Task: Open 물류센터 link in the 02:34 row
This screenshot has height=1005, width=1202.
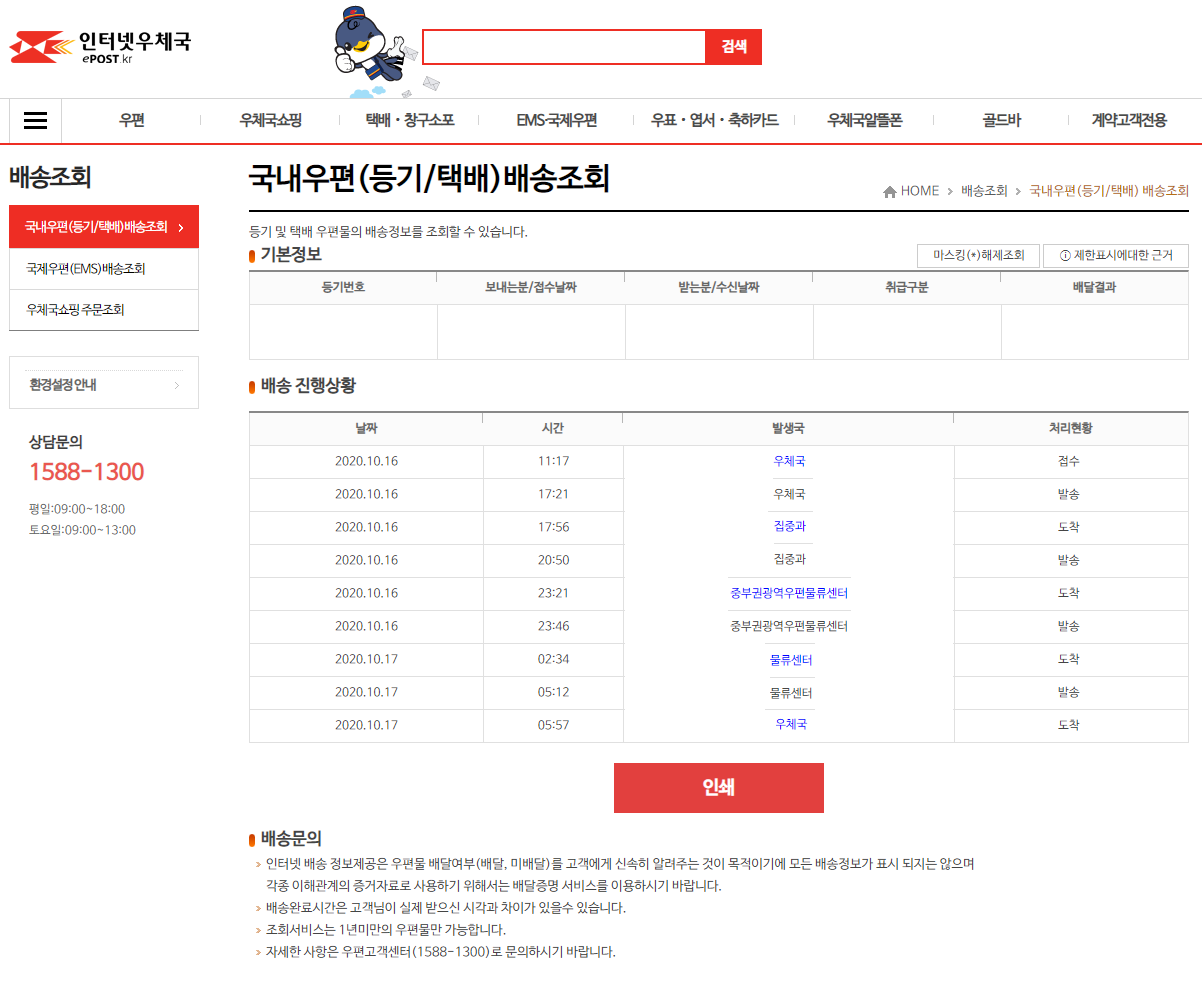Action: (x=790, y=660)
